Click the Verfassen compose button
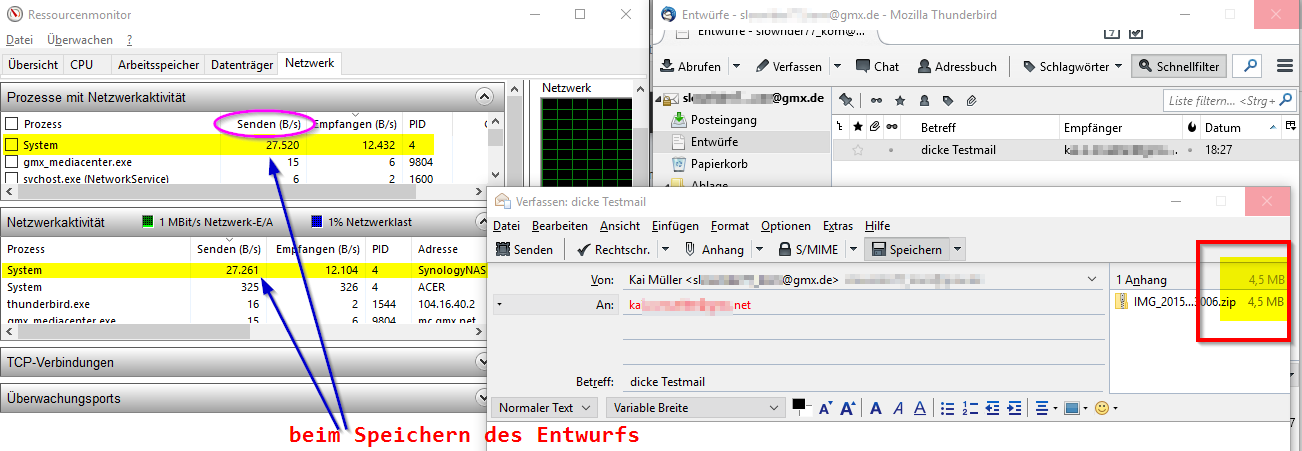This screenshot has height=451, width=1302. click(x=789, y=67)
